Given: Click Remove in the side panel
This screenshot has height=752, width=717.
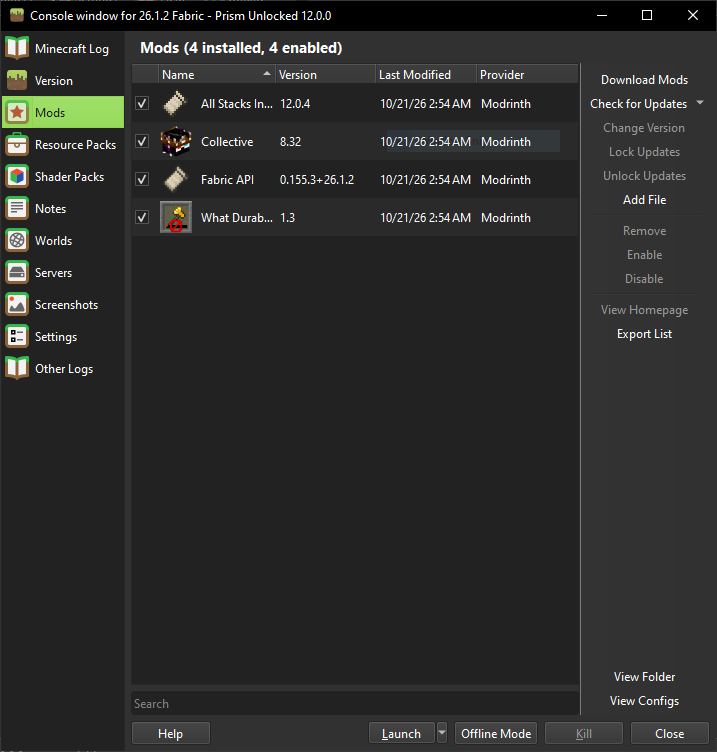Looking at the screenshot, I should (644, 231).
